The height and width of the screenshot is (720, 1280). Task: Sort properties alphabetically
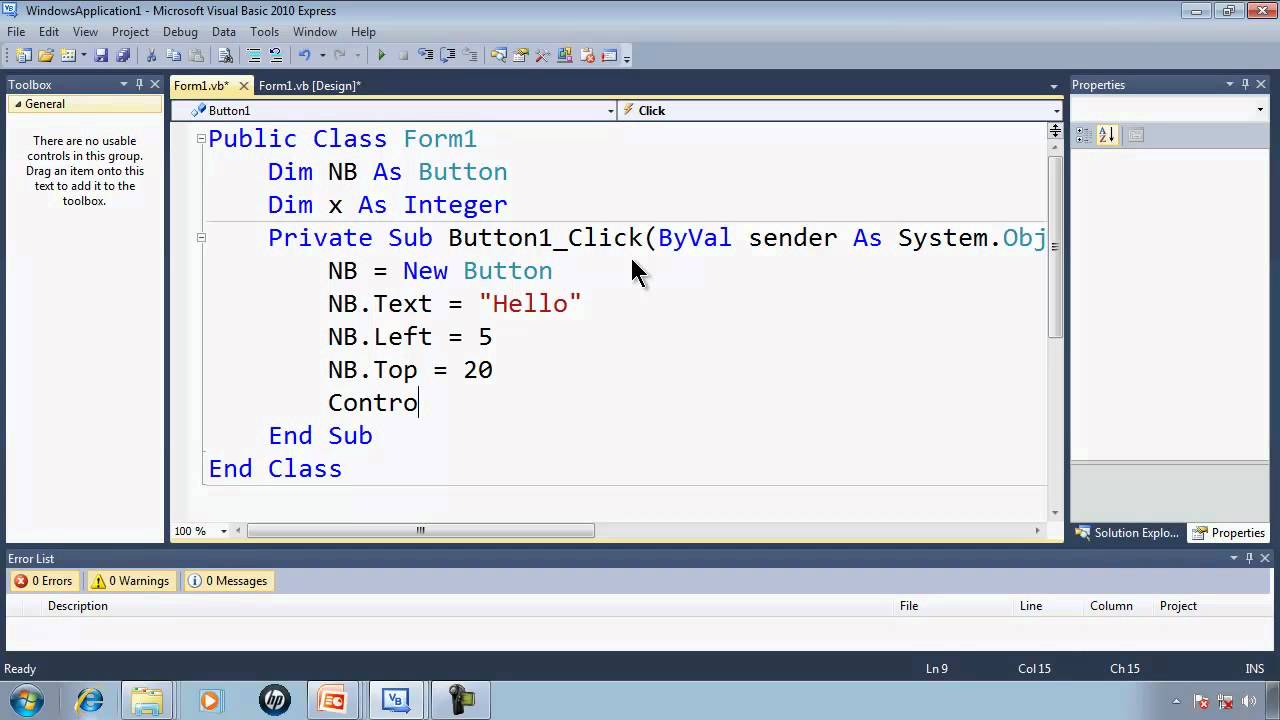click(x=1107, y=135)
